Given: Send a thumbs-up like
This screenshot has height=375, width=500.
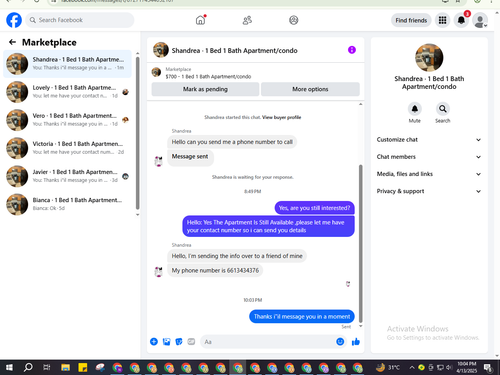Looking at the screenshot, I should tap(356, 342).
